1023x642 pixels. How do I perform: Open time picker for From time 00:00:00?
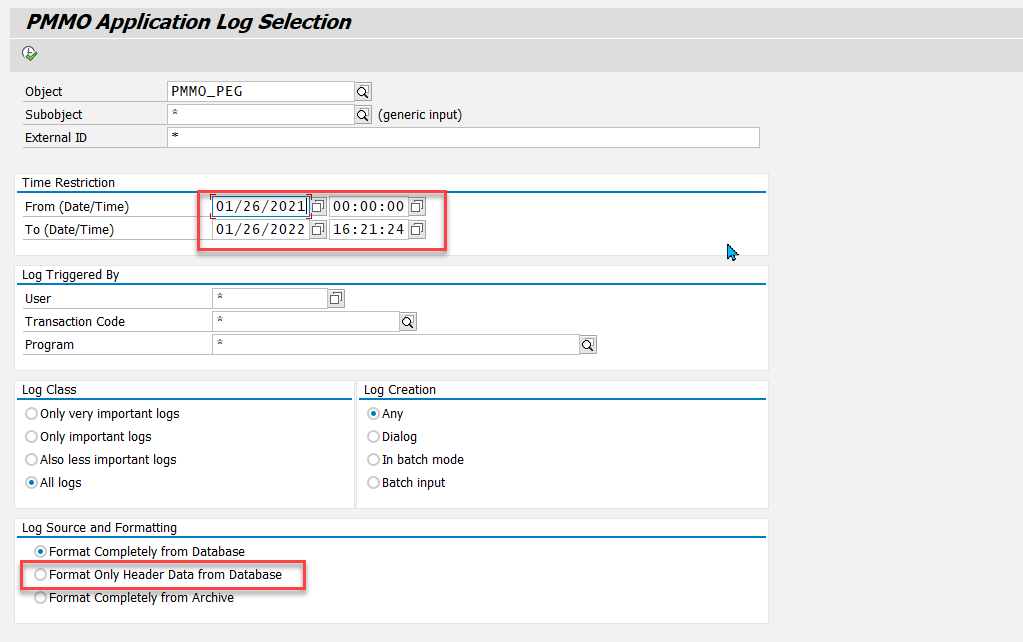coord(417,207)
